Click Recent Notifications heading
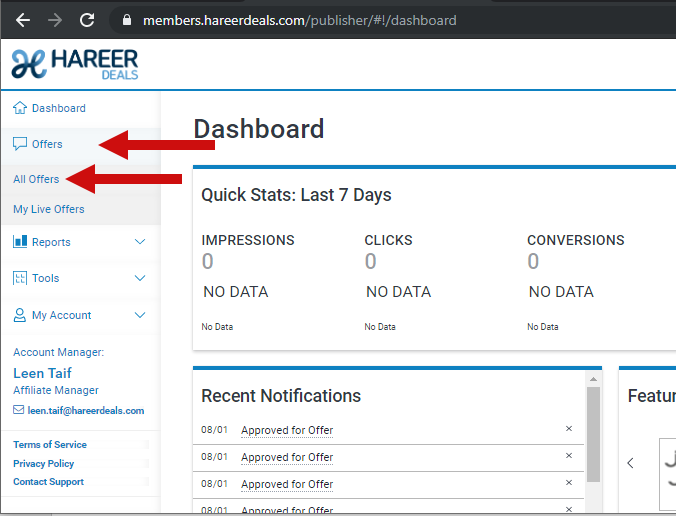676x516 pixels. (x=281, y=396)
